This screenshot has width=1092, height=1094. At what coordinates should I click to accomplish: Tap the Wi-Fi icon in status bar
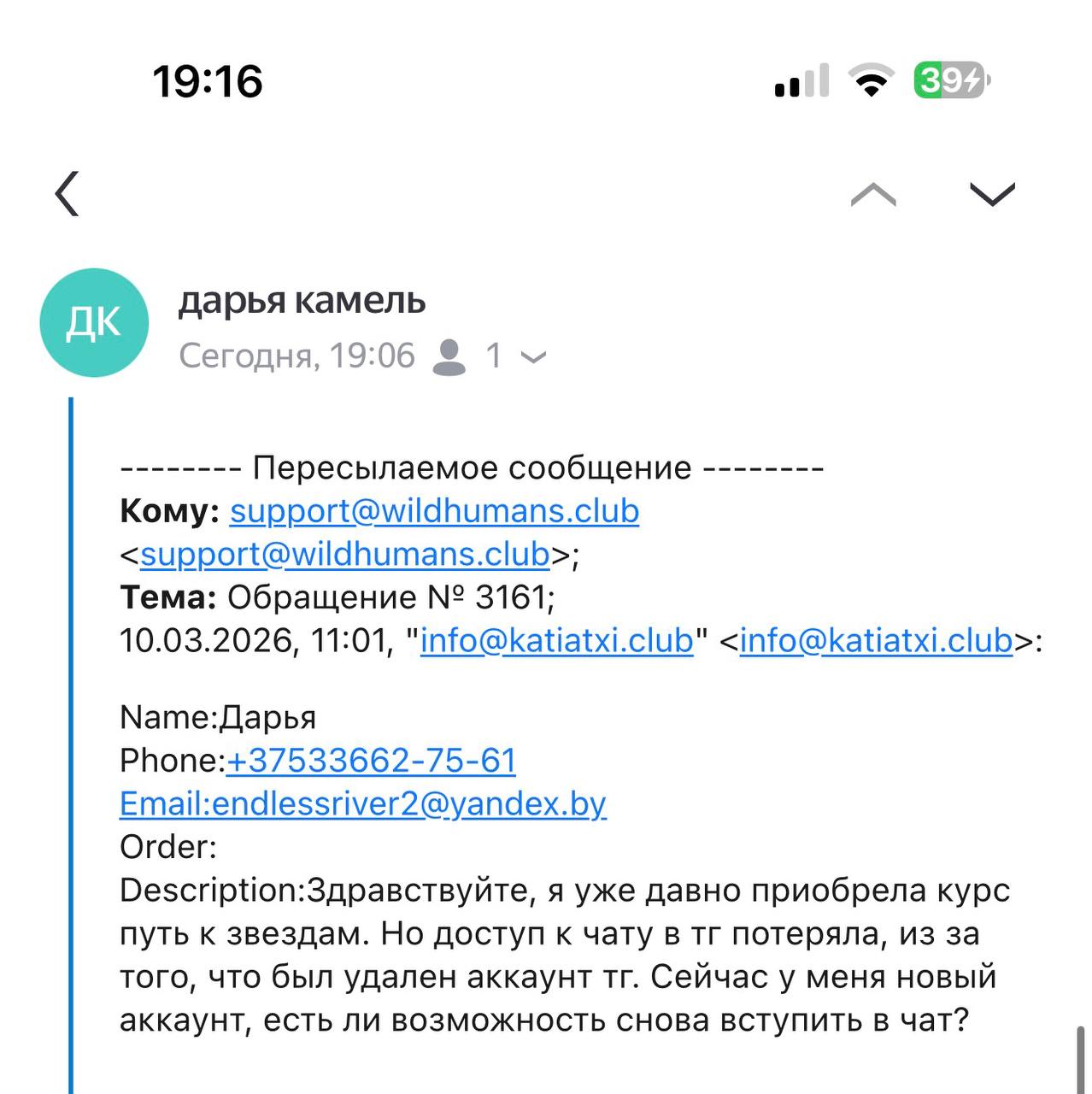point(870,81)
